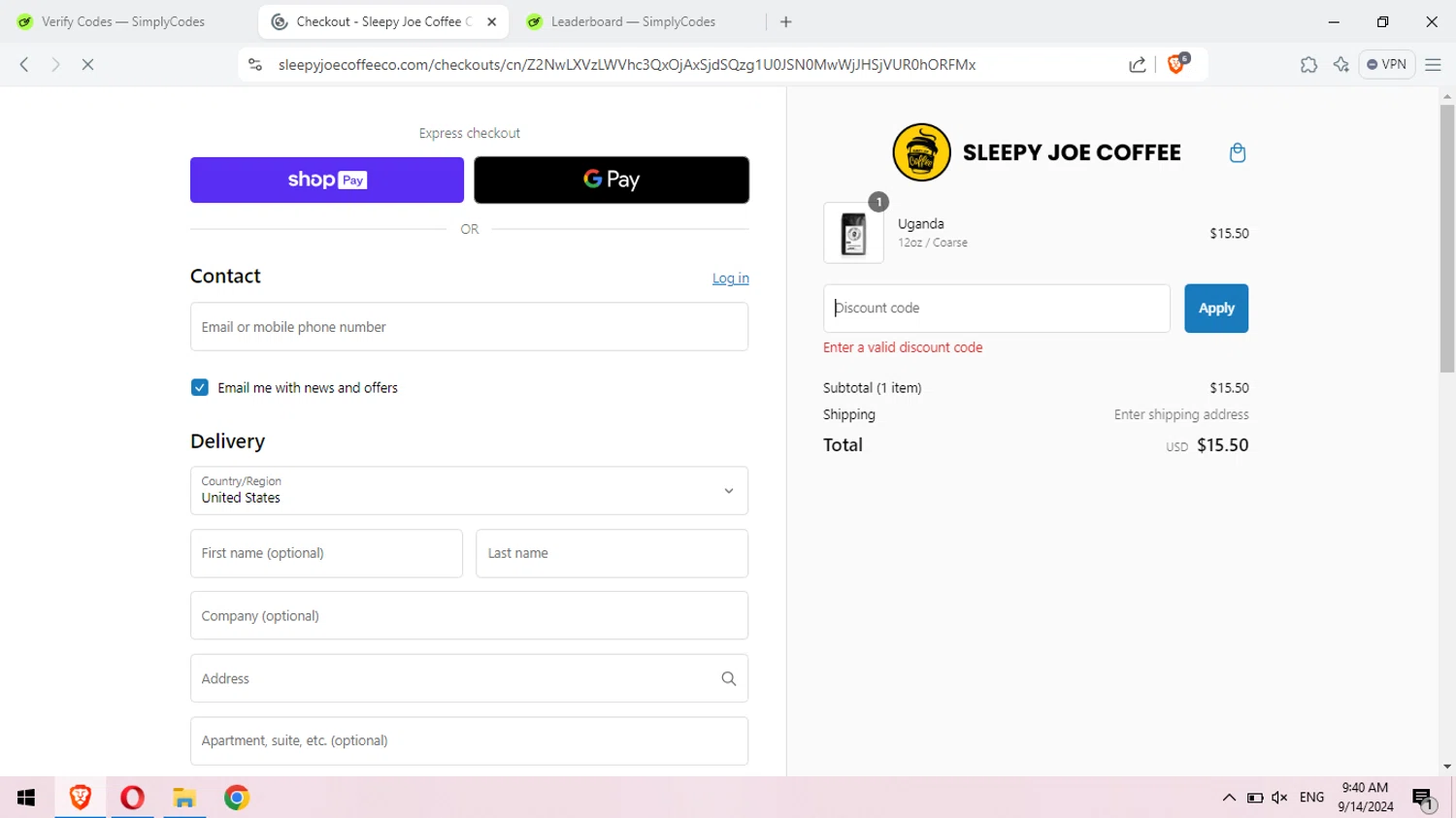Switch to the Verify Codes tab
This screenshot has height=818, width=1456.
123,21
